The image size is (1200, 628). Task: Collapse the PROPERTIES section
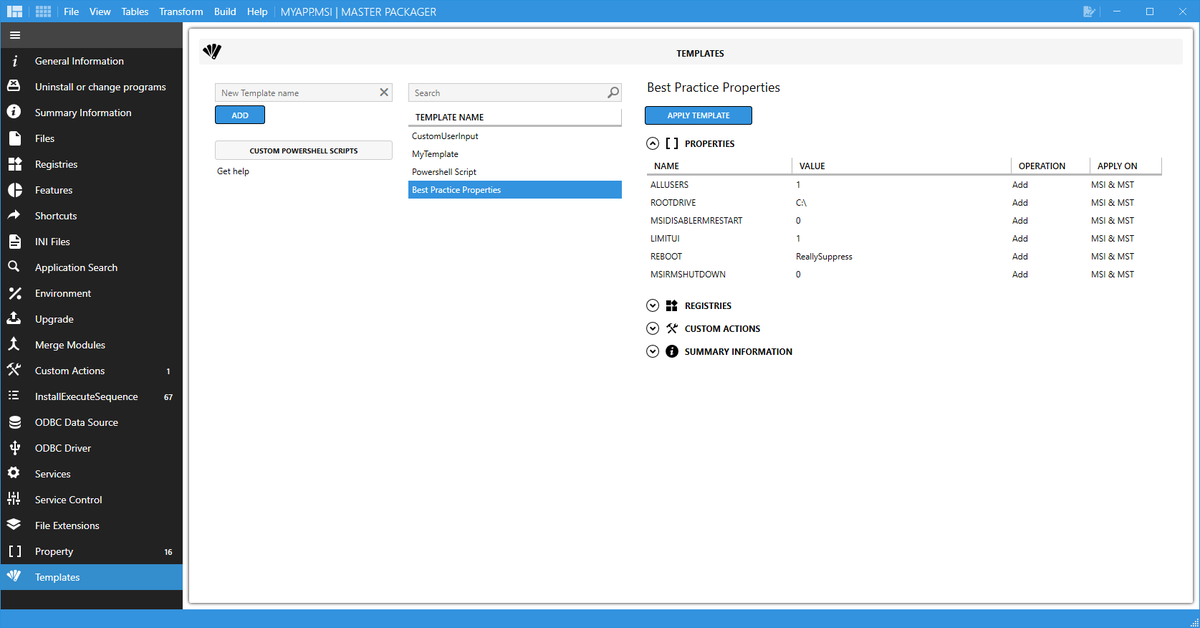pos(652,143)
